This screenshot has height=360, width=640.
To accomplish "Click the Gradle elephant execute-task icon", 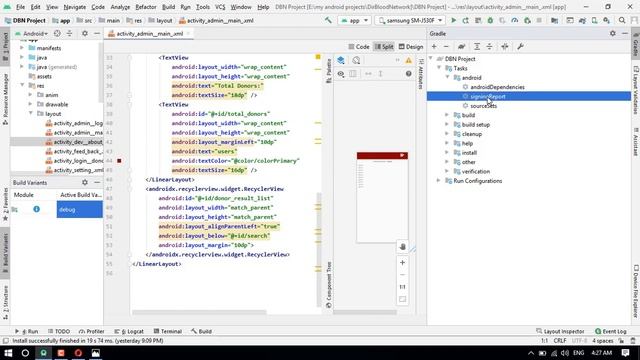I will [462, 47].
